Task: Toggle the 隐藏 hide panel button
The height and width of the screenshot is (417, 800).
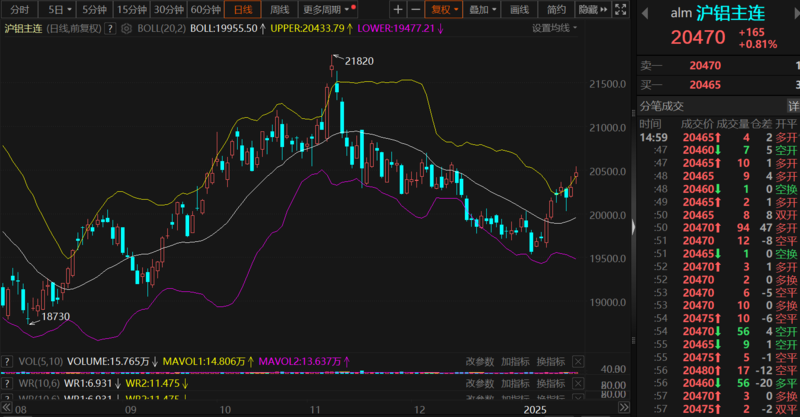Action: 589,9
